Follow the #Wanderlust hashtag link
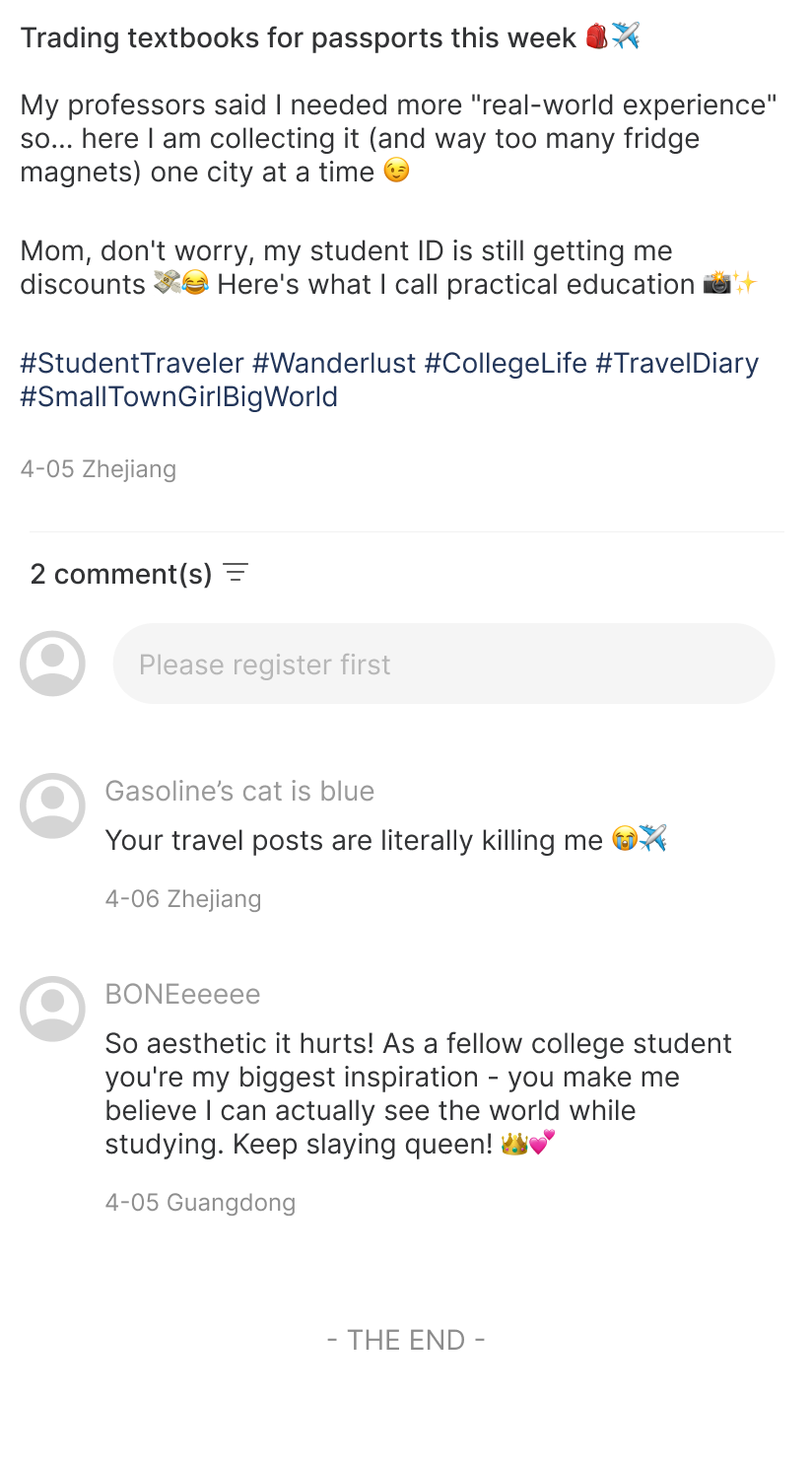 (x=334, y=363)
